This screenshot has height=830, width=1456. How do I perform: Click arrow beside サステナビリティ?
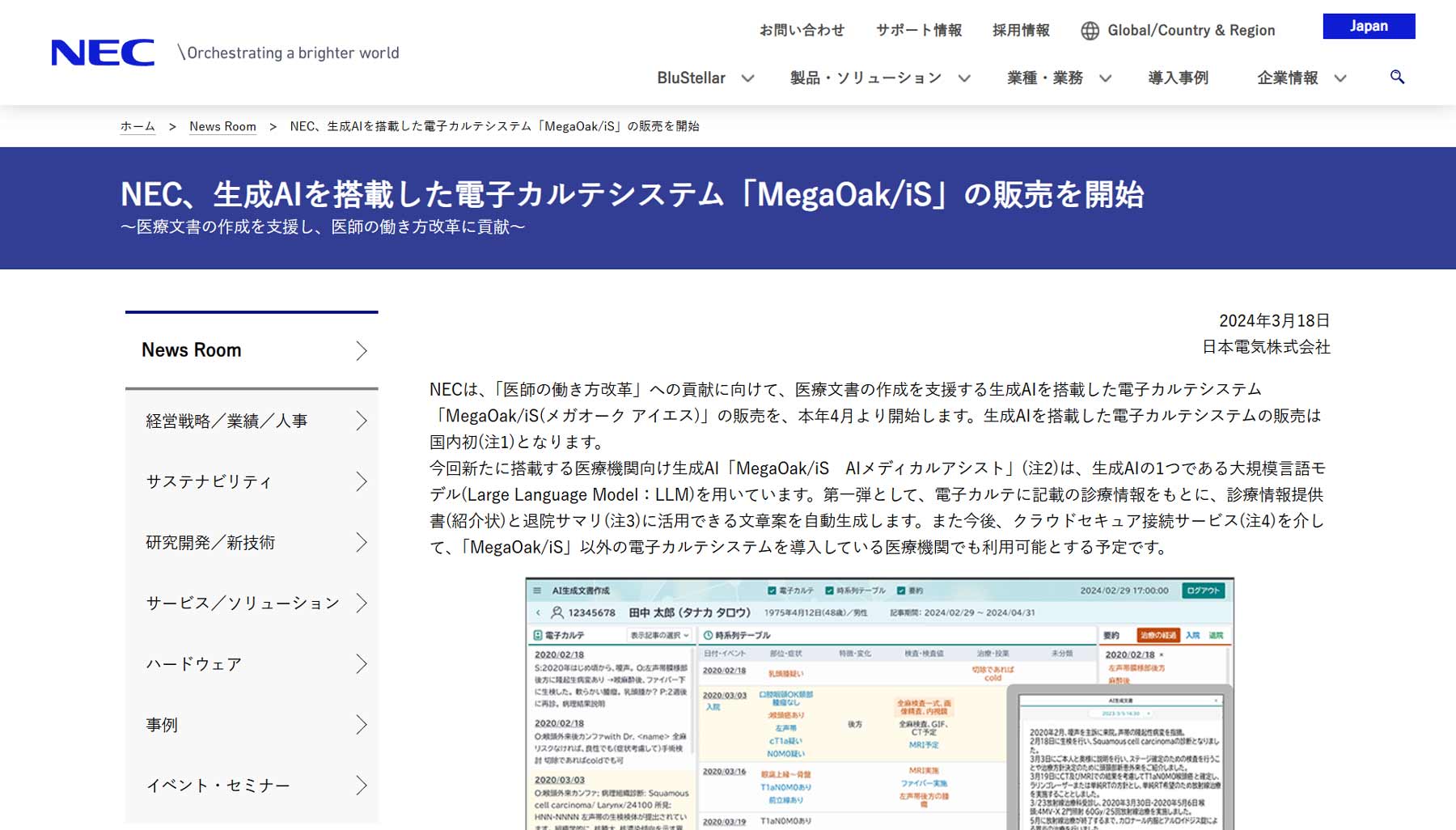(362, 481)
